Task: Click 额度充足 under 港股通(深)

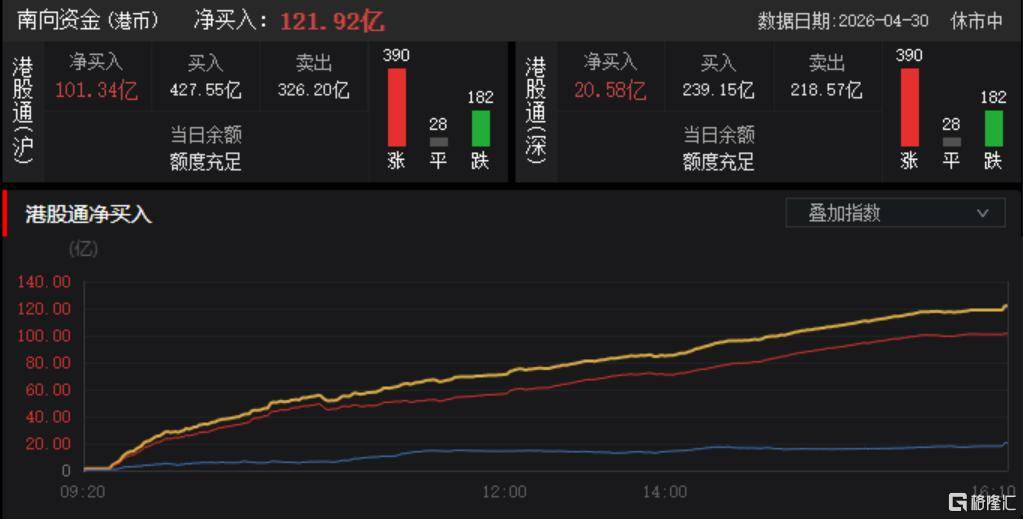Action: [x=718, y=161]
